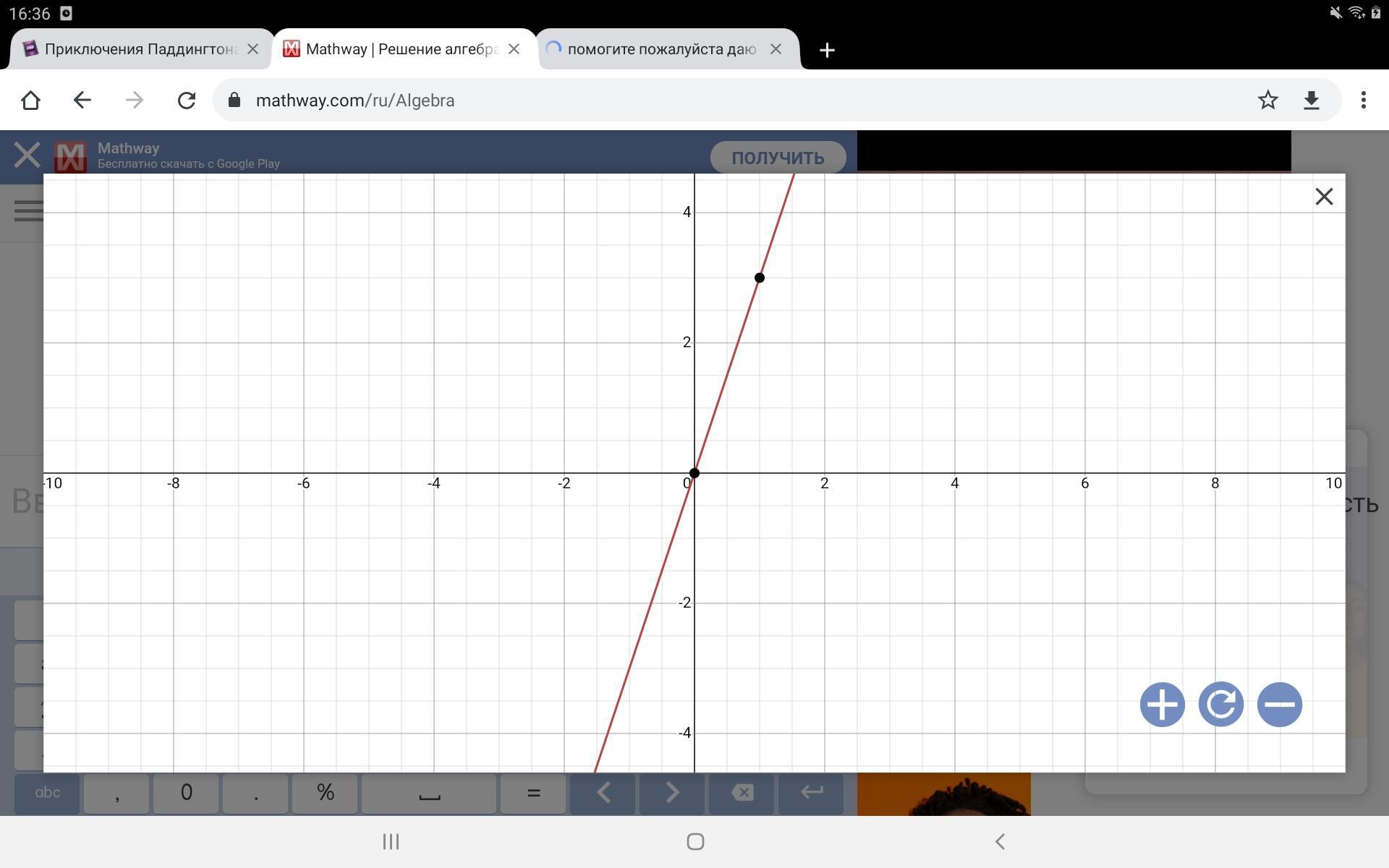
Task: Switch to Приключения Паддингтона tab
Action: tap(130, 49)
